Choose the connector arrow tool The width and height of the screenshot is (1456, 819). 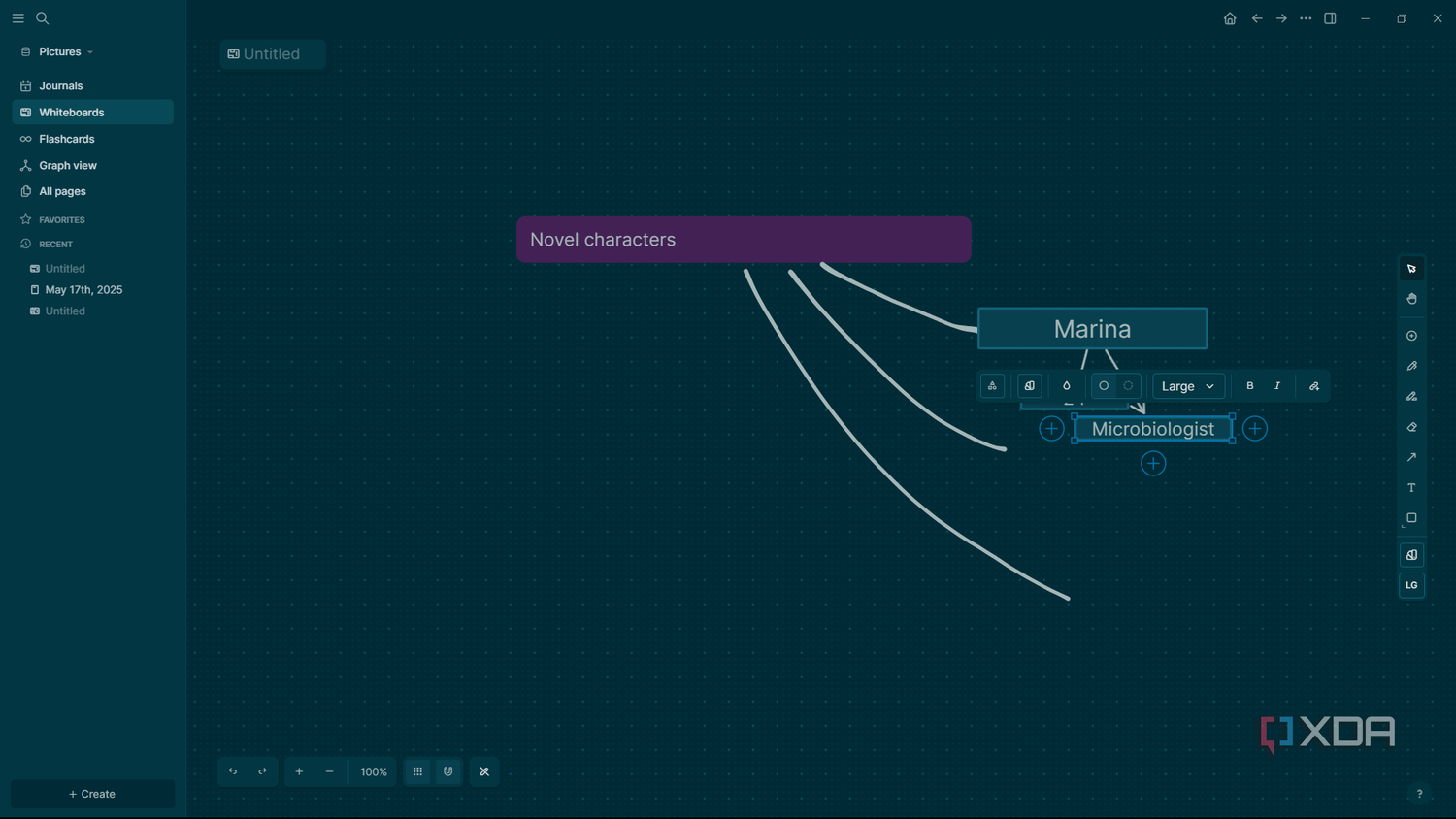coord(1411,457)
